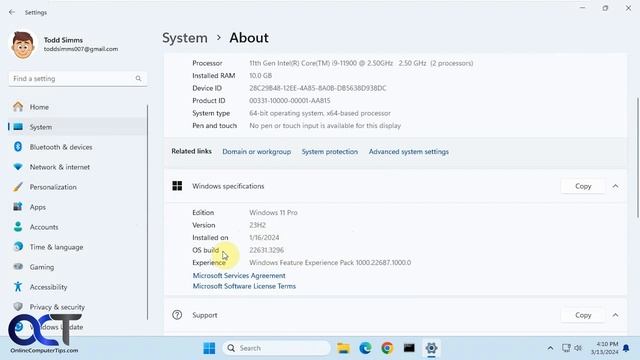Click the Bluetooth icon in sidebar
640x360 pixels.
18,147
